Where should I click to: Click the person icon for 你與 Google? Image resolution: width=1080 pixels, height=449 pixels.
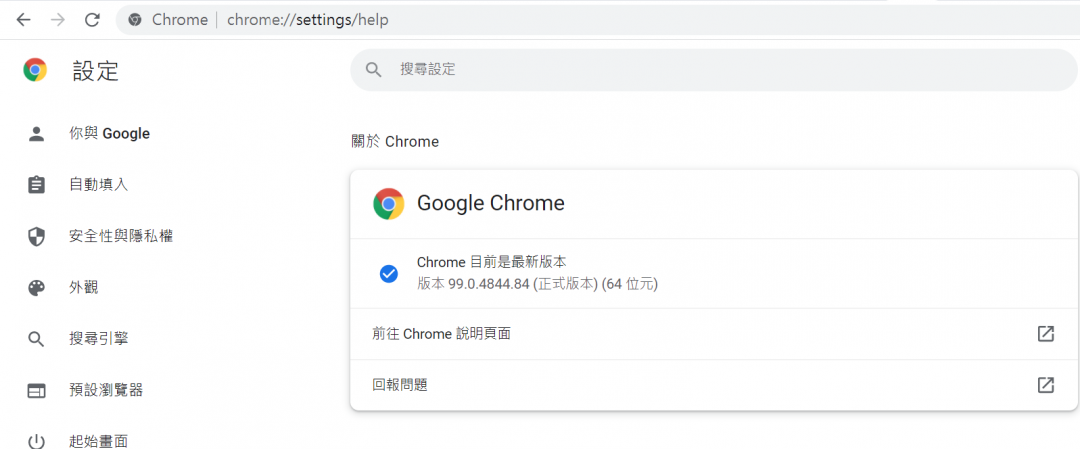coord(37,134)
